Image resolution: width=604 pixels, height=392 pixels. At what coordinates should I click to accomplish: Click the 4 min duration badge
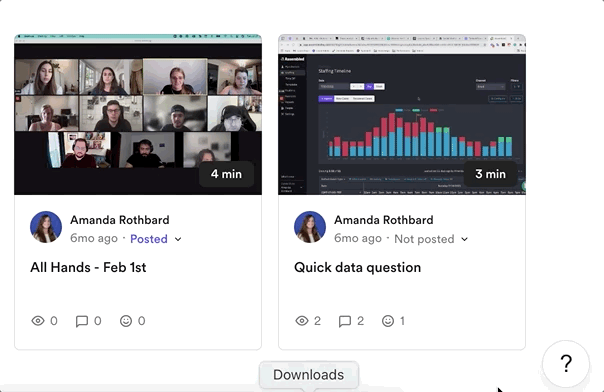226,174
